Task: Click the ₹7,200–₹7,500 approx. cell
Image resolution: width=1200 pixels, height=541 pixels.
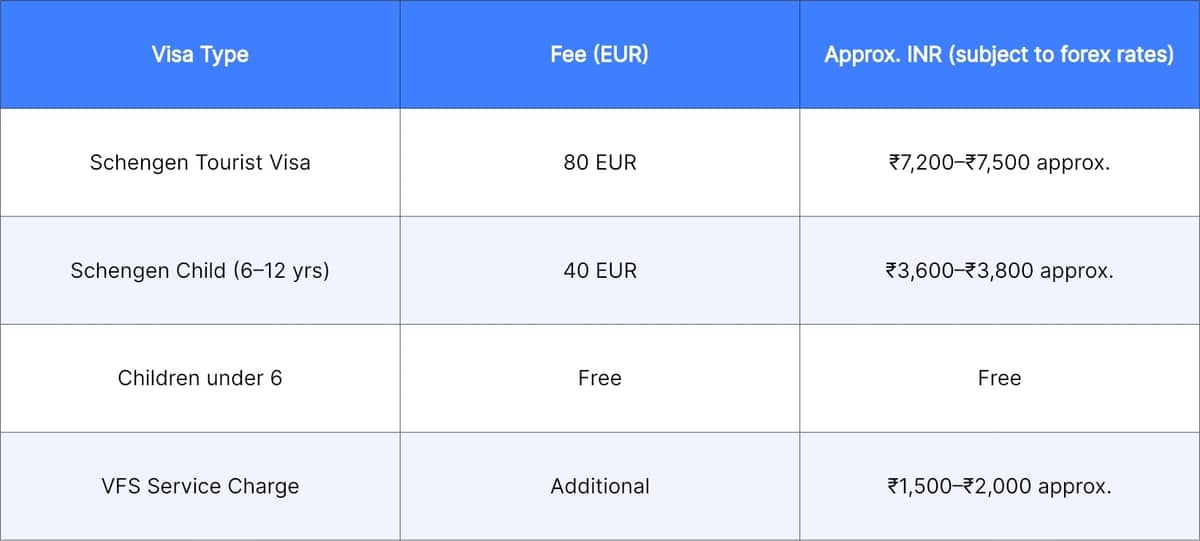Action: (999, 162)
